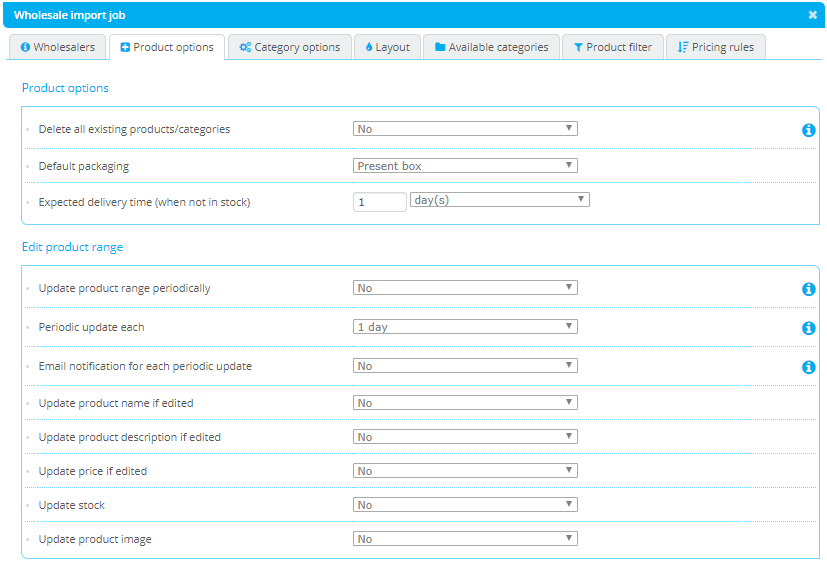
Task: Click info icon beside Update product range periodically
Action: pyautogui.click(x=808, y=289)
